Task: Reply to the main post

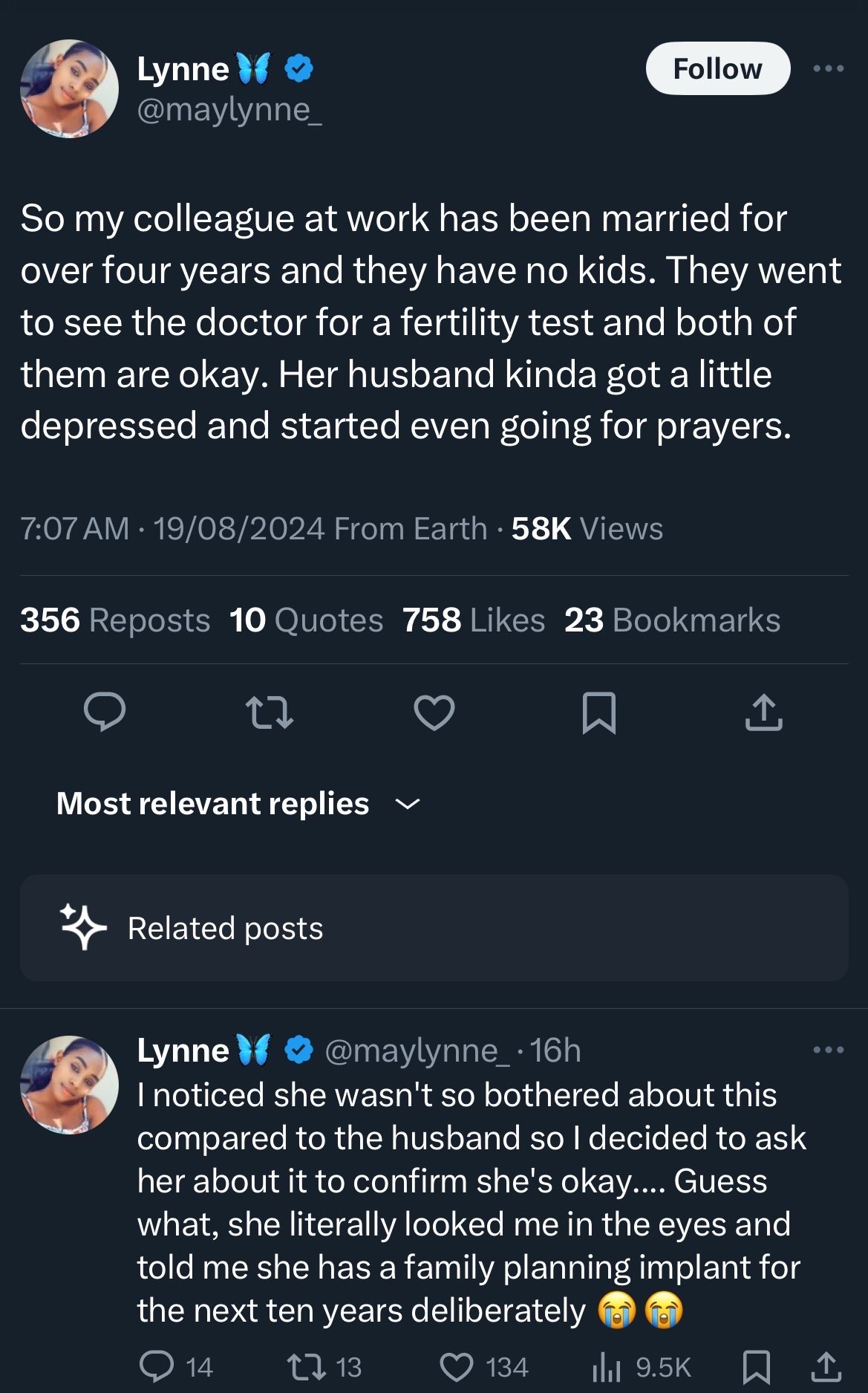Action: [x=105, y=712]
